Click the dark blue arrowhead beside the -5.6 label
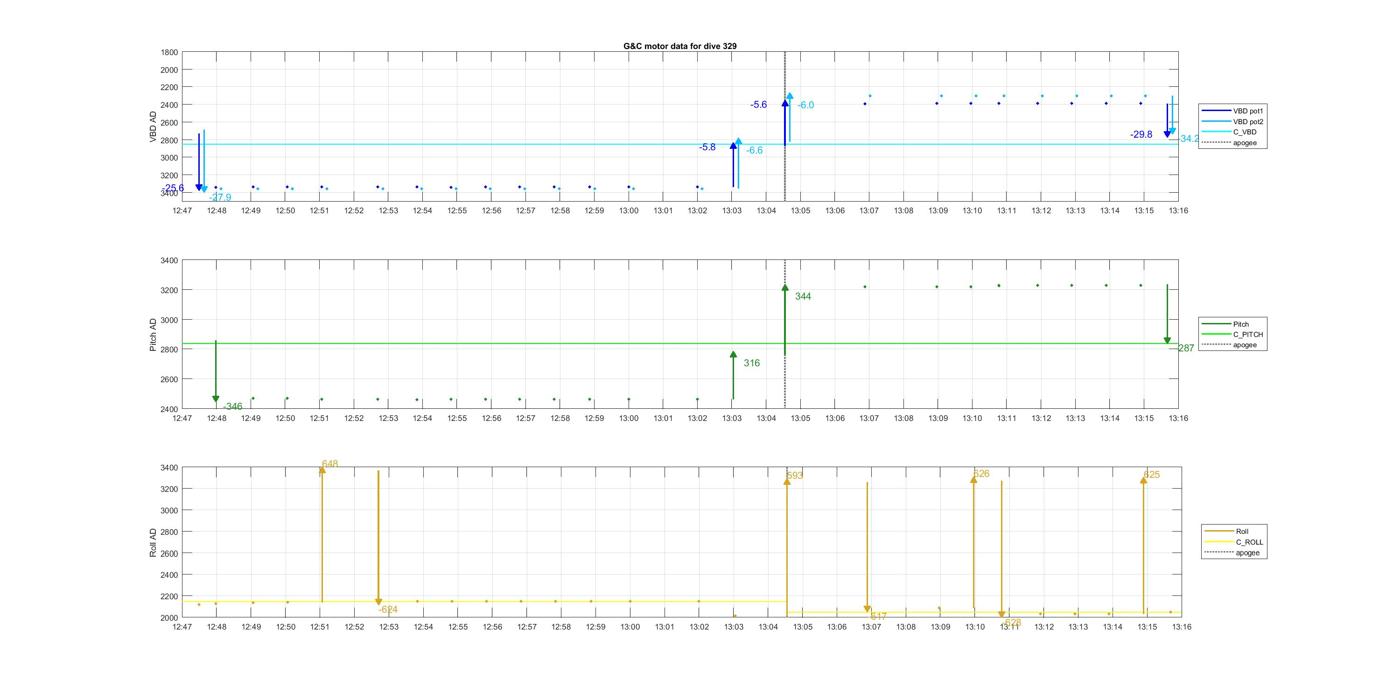The width and height of the screenshot is (1400, 693). pos(785,102)
